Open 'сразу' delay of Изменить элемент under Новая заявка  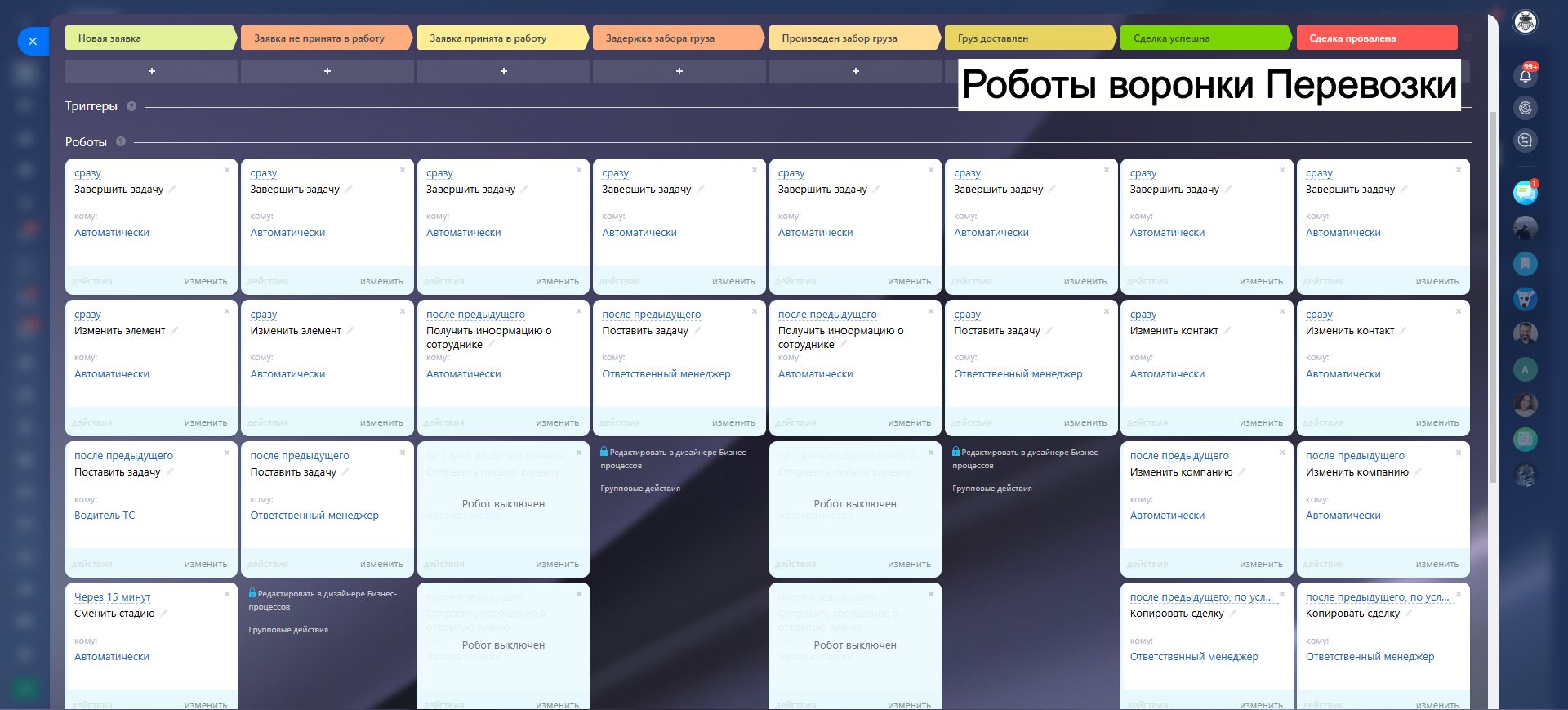click(87, 315)
